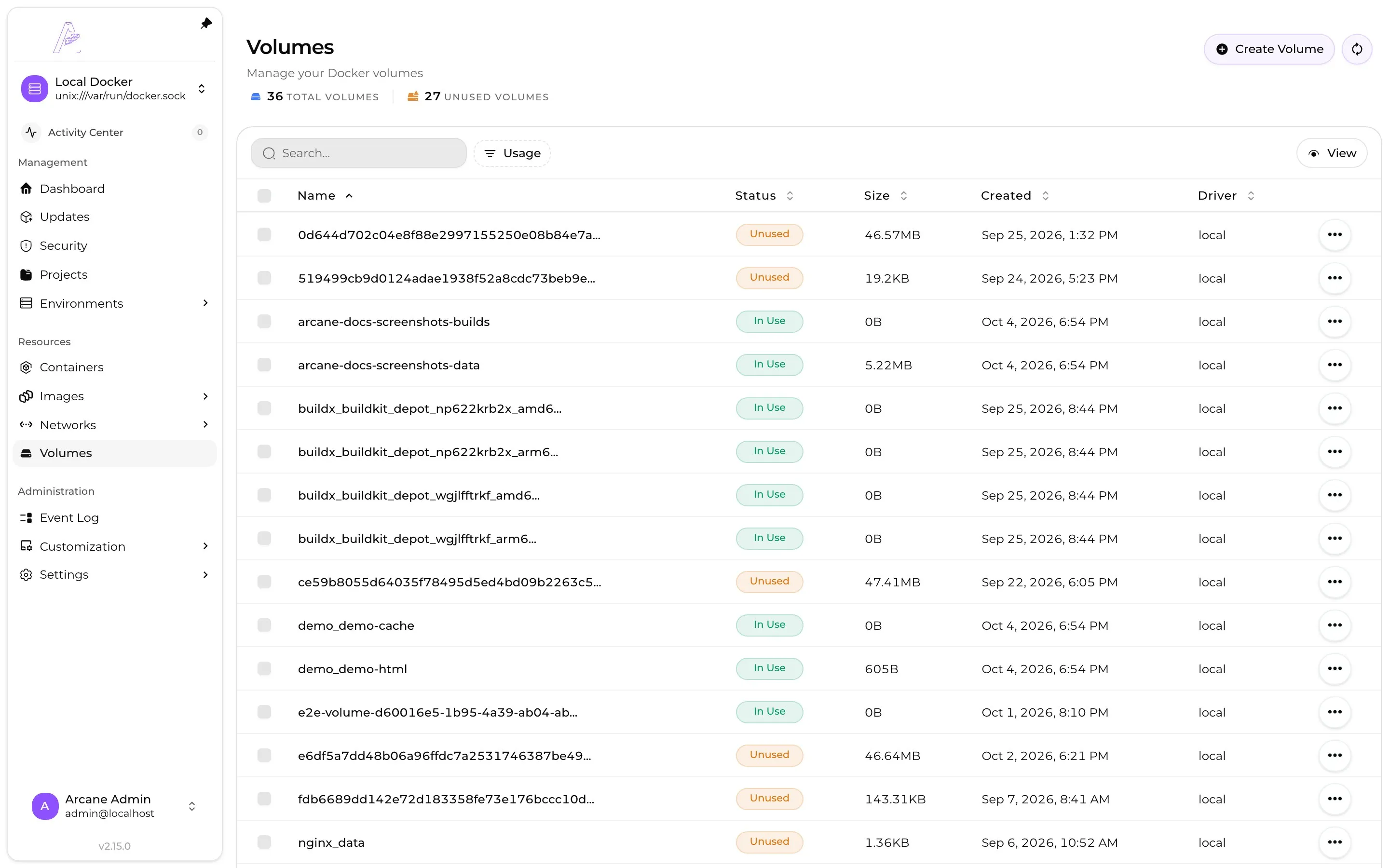The image size is (1389, 868).
Task: Open actions menu for arcane-docs-screenshots-data
Action: tap(1335, 365)
